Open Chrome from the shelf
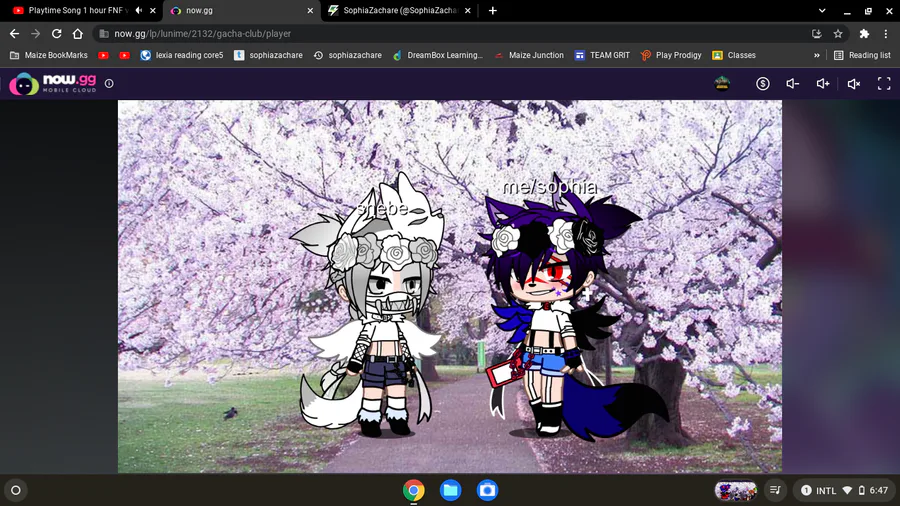 point(413,490)
